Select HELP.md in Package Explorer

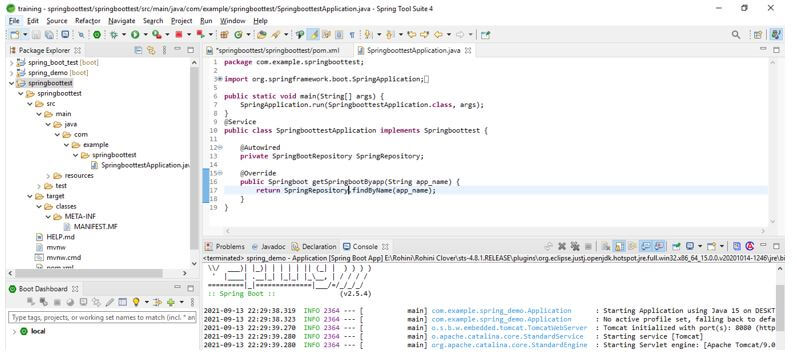tap(56, 237)
